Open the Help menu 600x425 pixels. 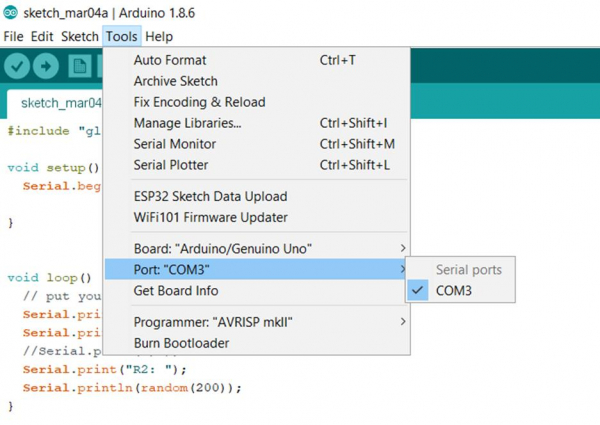(x=158, y=36)
